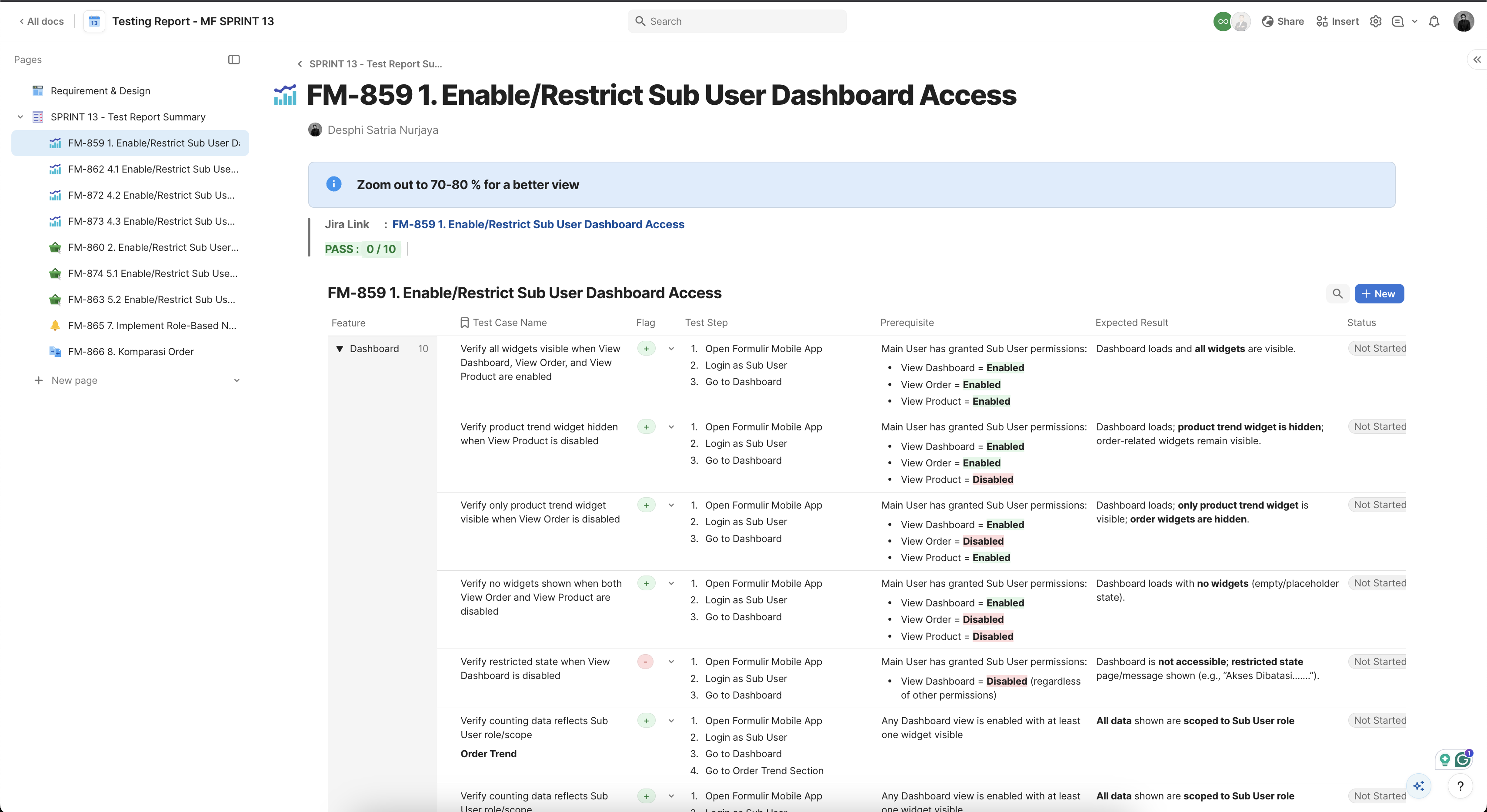Open the notifications bell

[1434, 21]
